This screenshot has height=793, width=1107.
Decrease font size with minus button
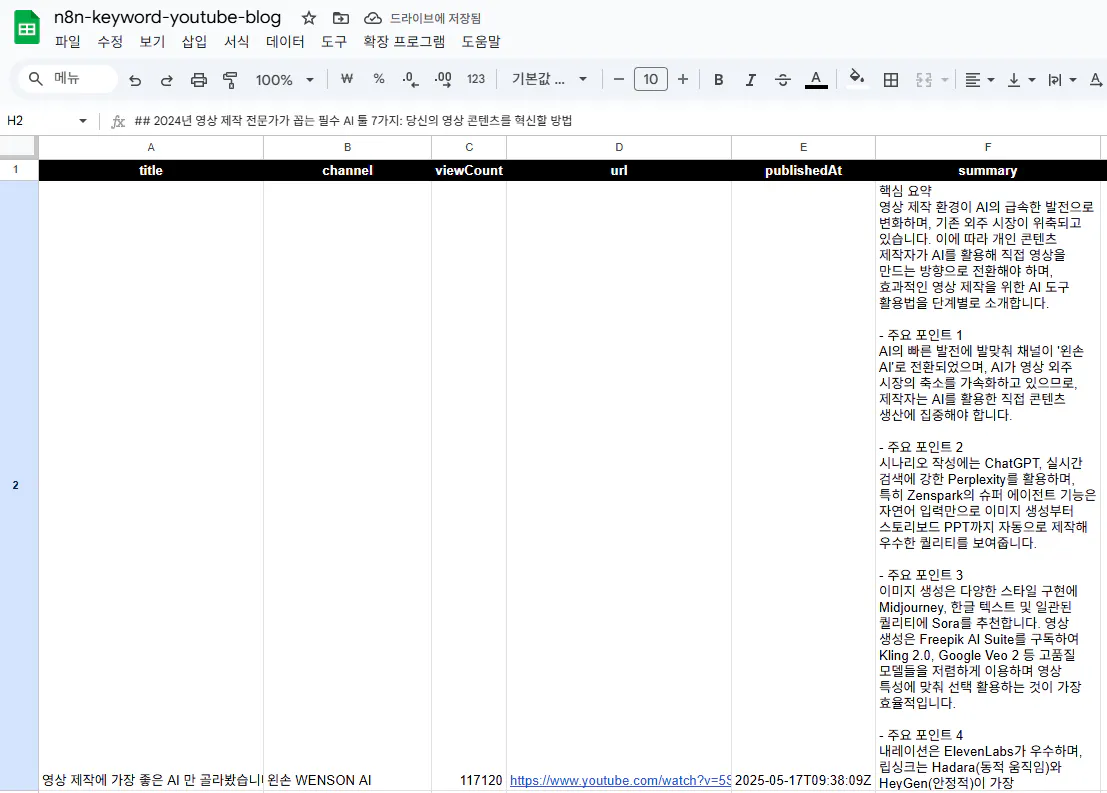pos(618,79)
